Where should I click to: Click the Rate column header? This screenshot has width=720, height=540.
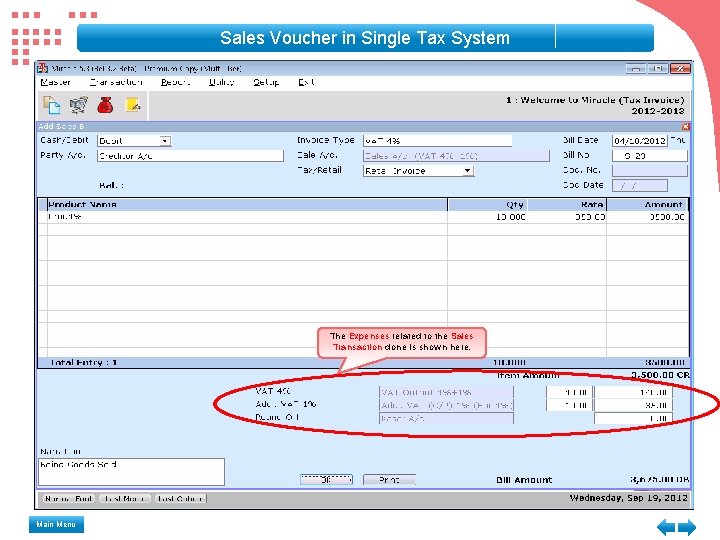coord(567,205)
